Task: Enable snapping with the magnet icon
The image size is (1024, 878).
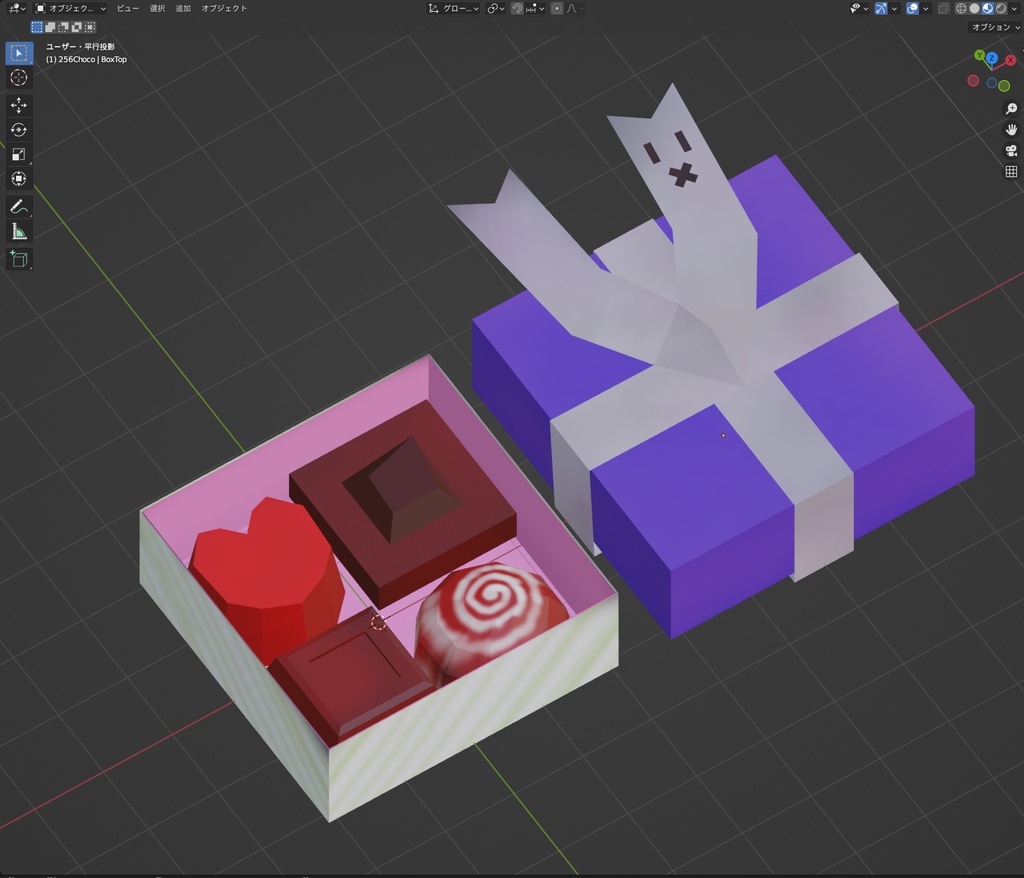Action: (516, 8)
